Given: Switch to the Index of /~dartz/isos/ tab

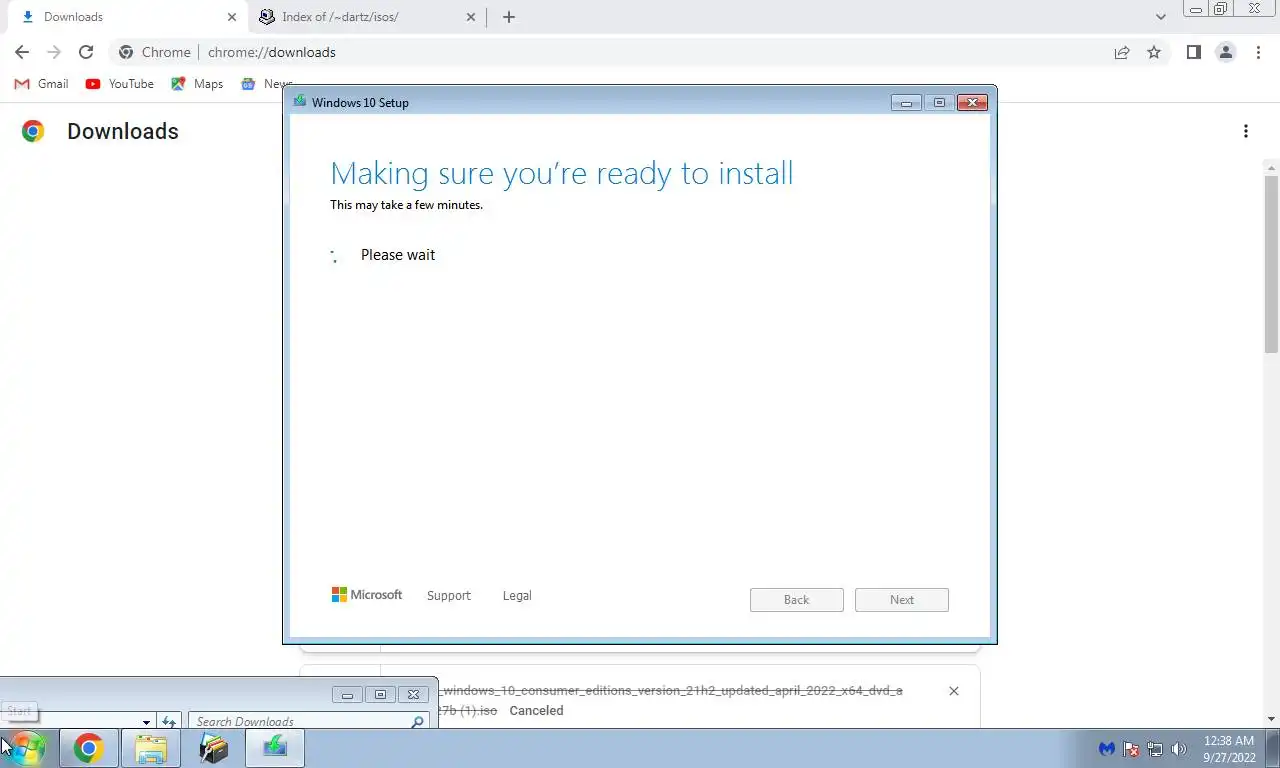Looking at the screenshot, I should pos(368,17).
